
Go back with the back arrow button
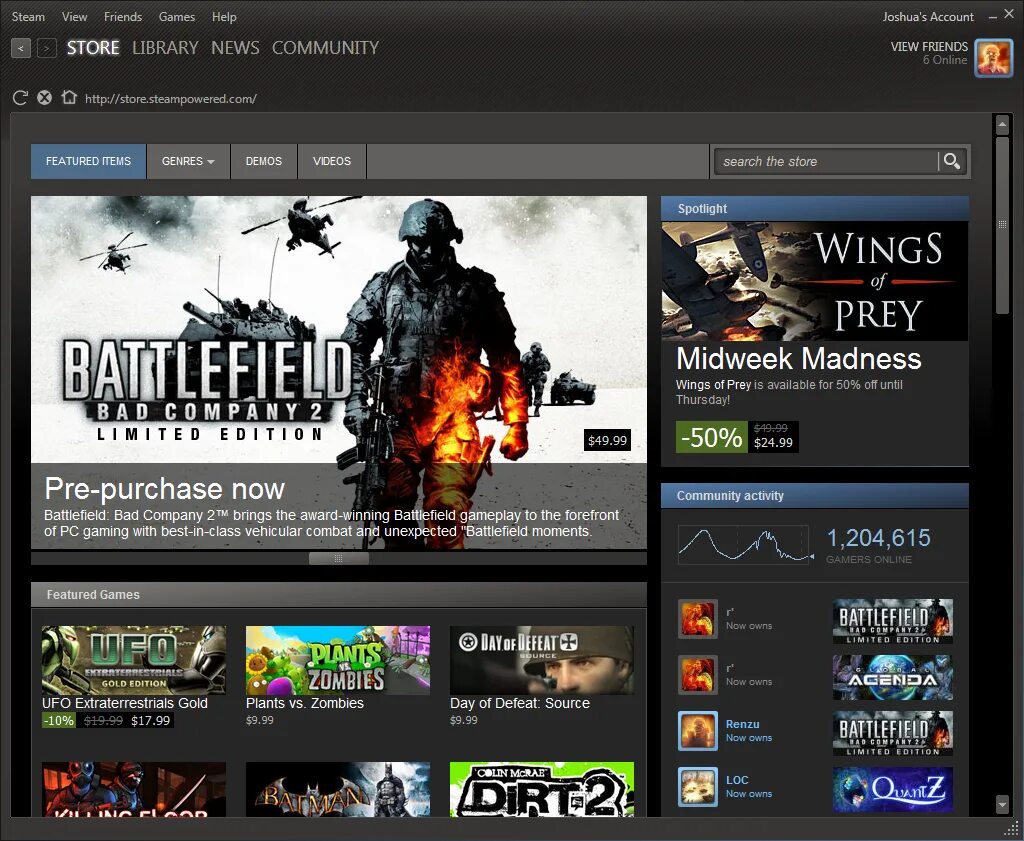coord(21,48)
